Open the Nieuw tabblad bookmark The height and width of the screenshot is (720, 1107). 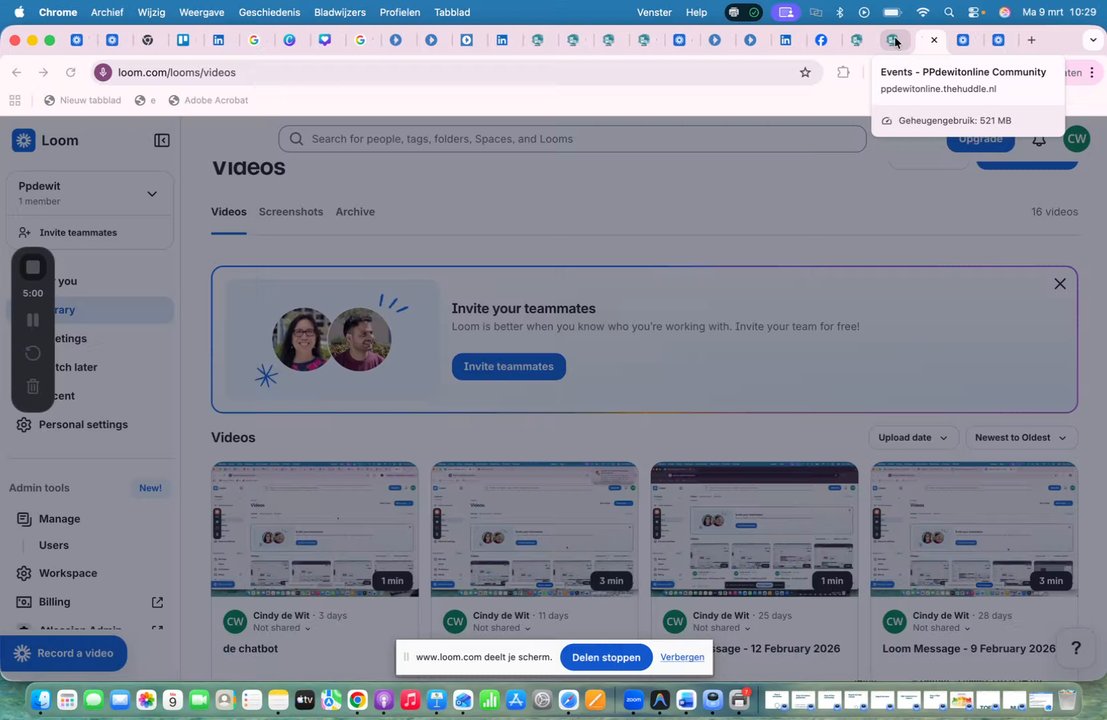click(x=83, y=100)
